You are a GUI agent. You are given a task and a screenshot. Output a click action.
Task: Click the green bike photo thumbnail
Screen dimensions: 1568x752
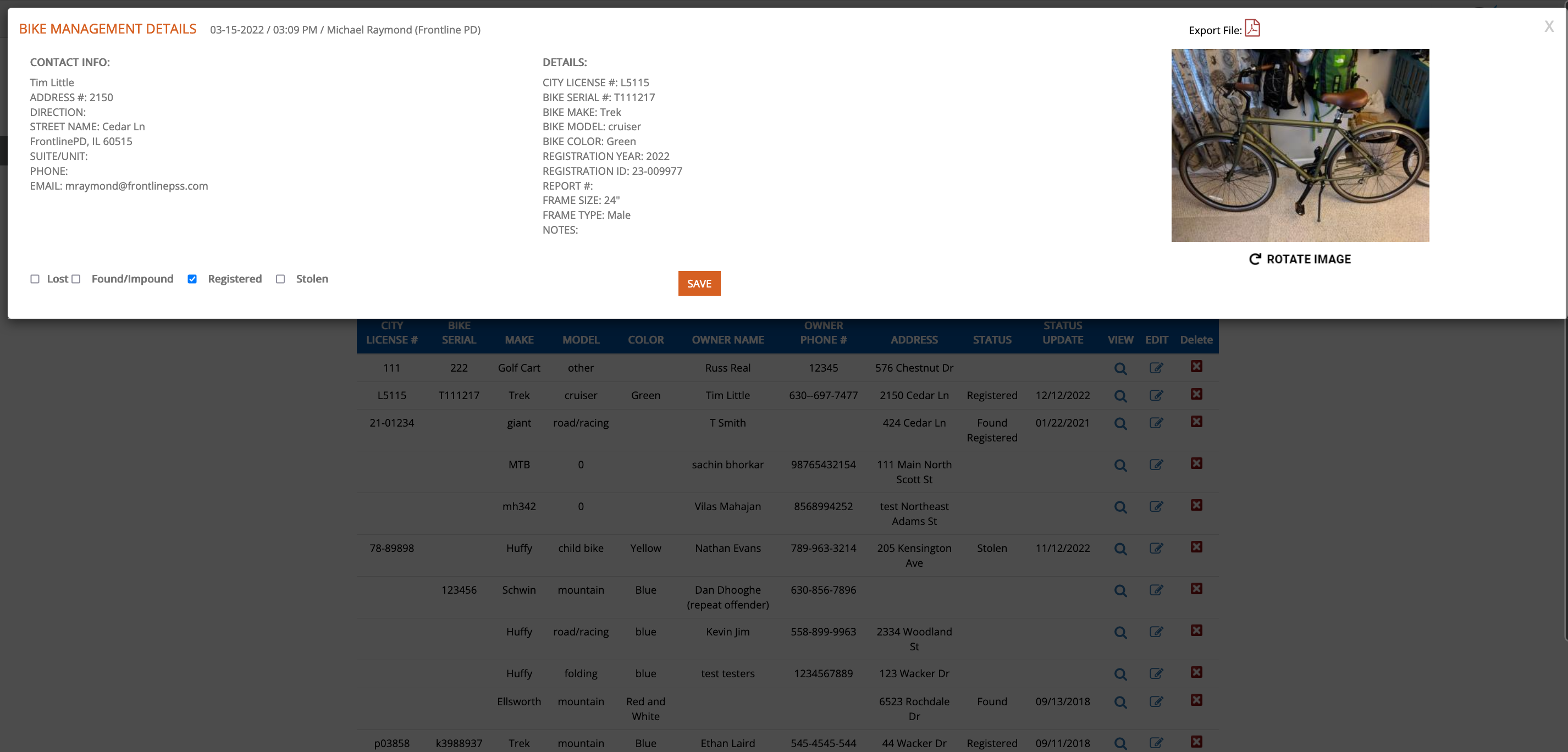click(x=1300, y=145)
